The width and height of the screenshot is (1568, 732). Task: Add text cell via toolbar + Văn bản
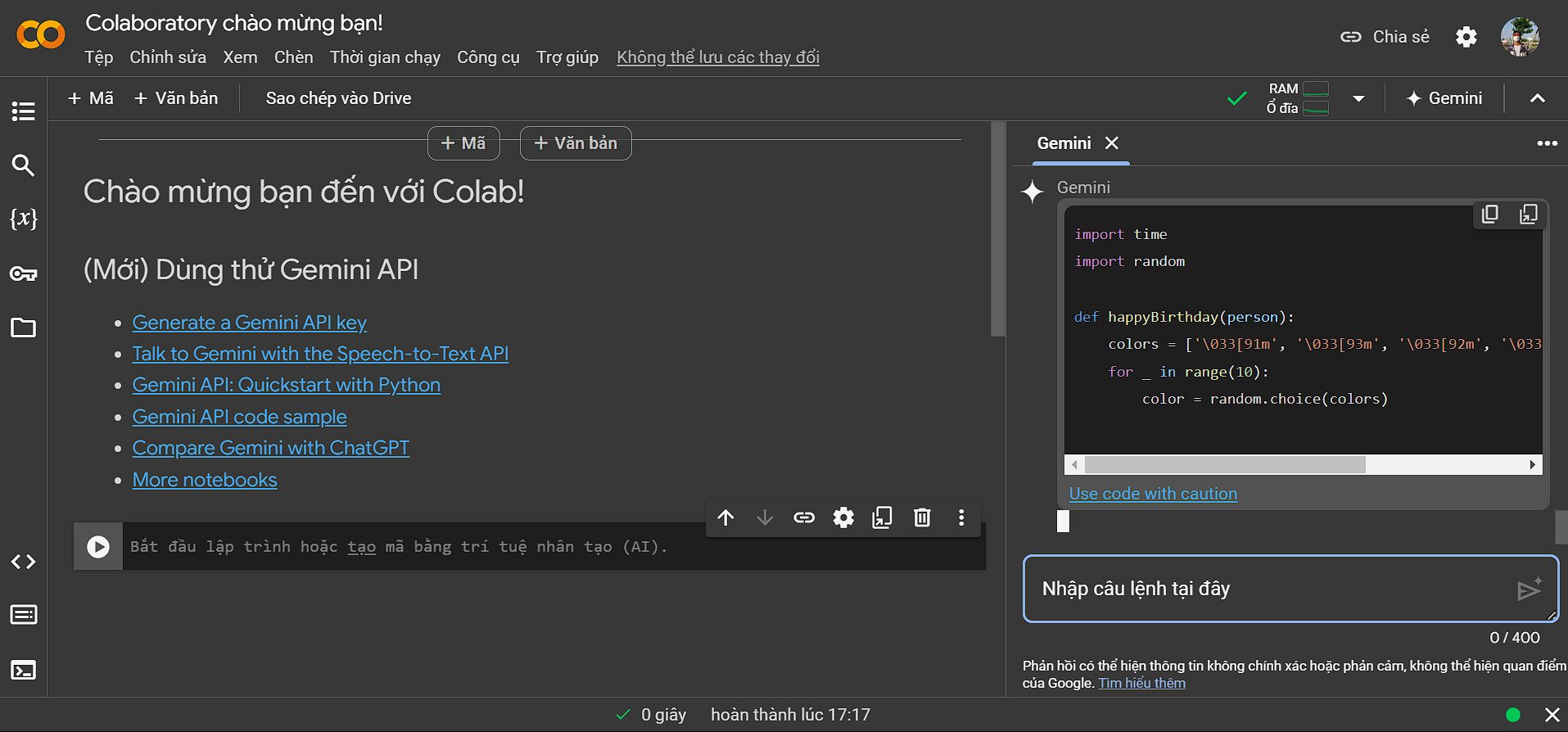[176, 98]
